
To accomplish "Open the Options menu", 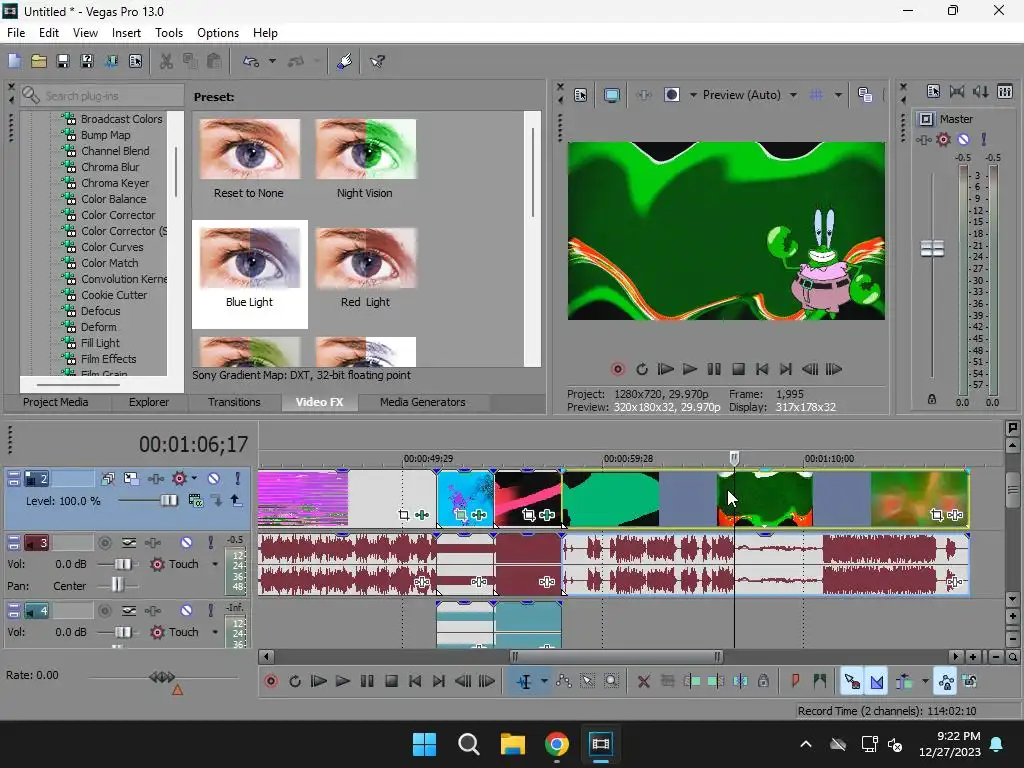I will point(217,33).
